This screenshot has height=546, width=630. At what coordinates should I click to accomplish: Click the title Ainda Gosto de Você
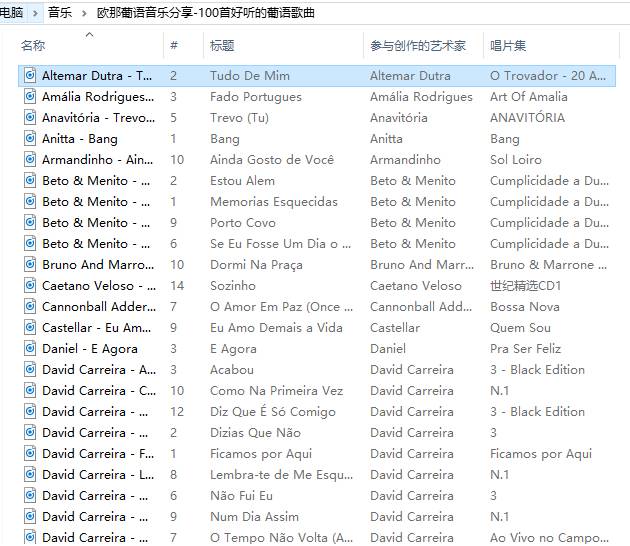pyautogui.click(x=272, y=159)
